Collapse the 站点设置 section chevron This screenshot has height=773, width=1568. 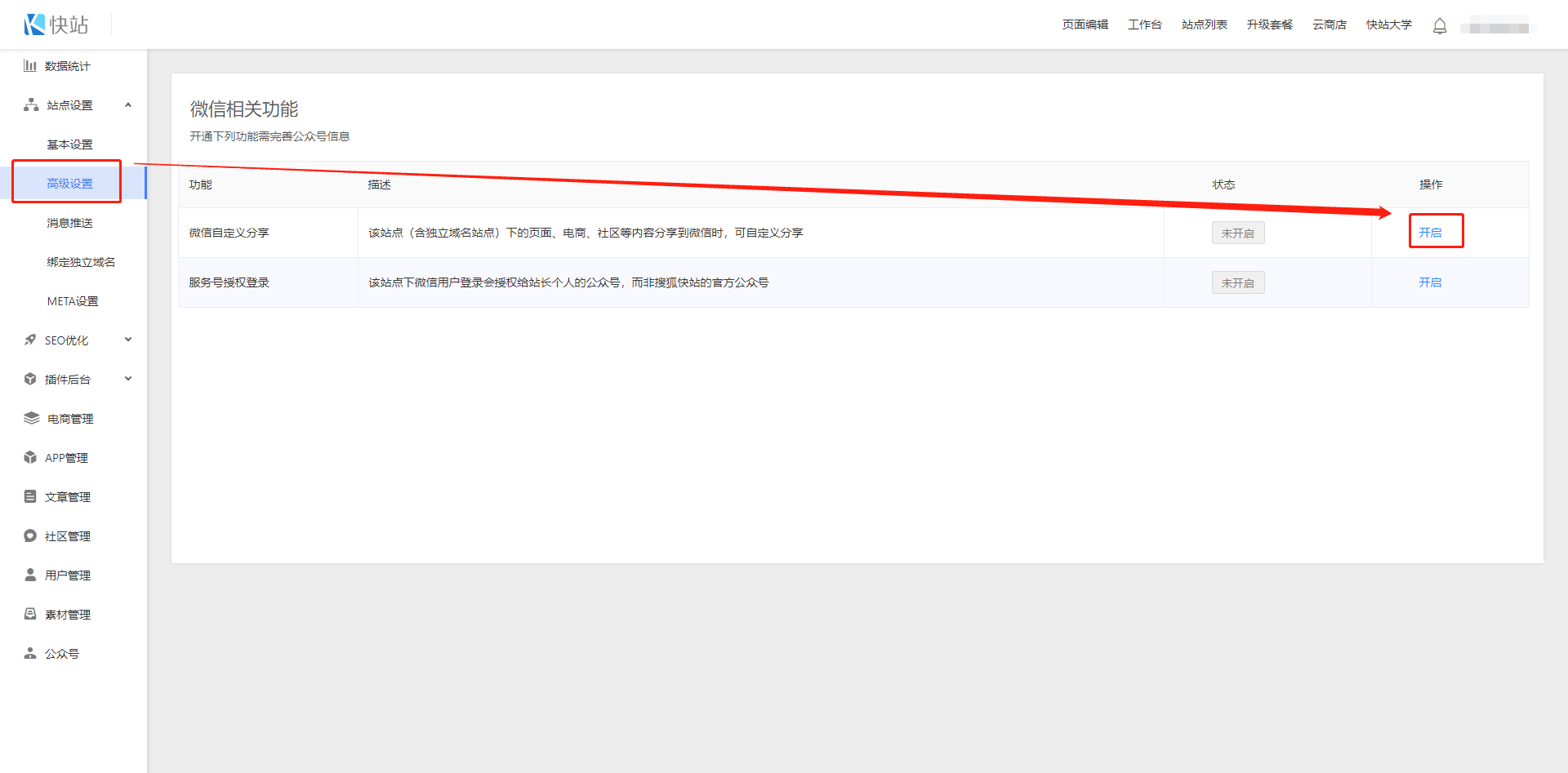pos(128,105)
